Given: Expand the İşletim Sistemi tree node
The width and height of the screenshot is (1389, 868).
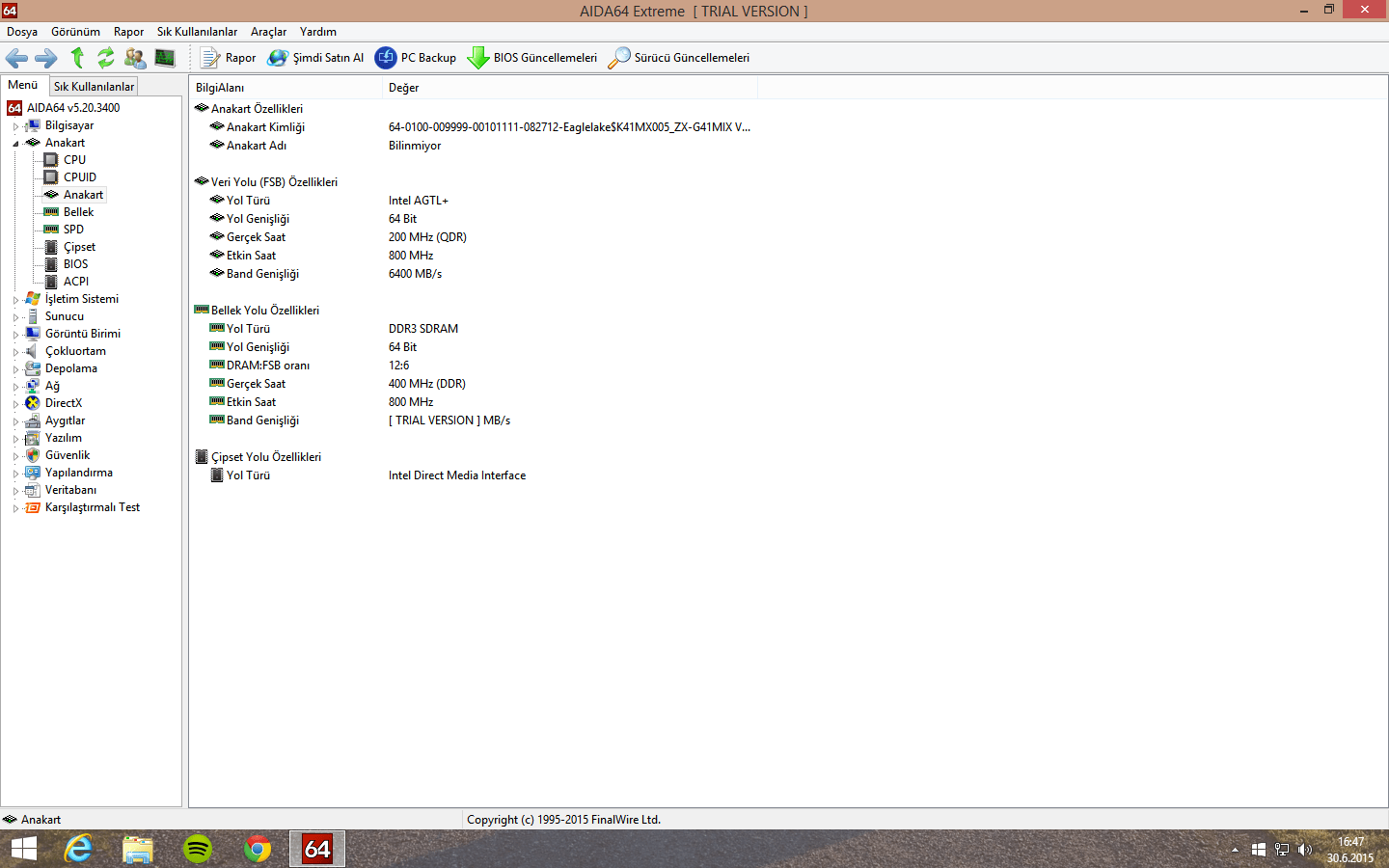Looking at the screenshot, I should click(15, 300).
